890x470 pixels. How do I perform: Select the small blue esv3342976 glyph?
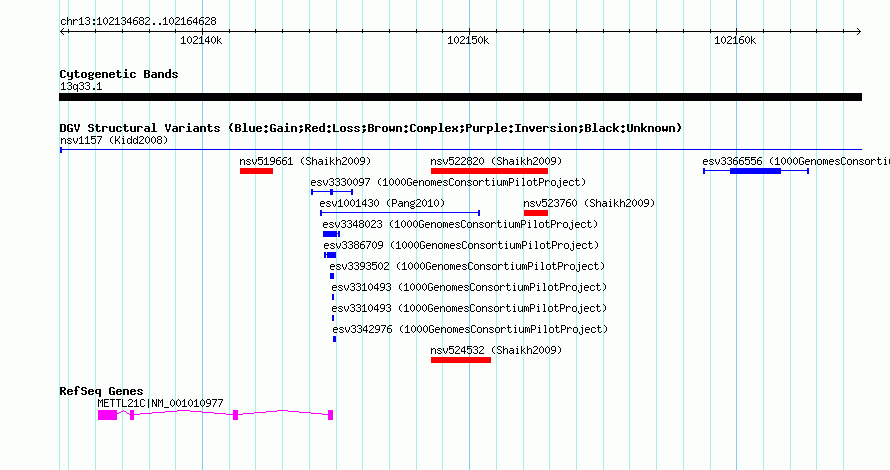(x=334, y=339)
